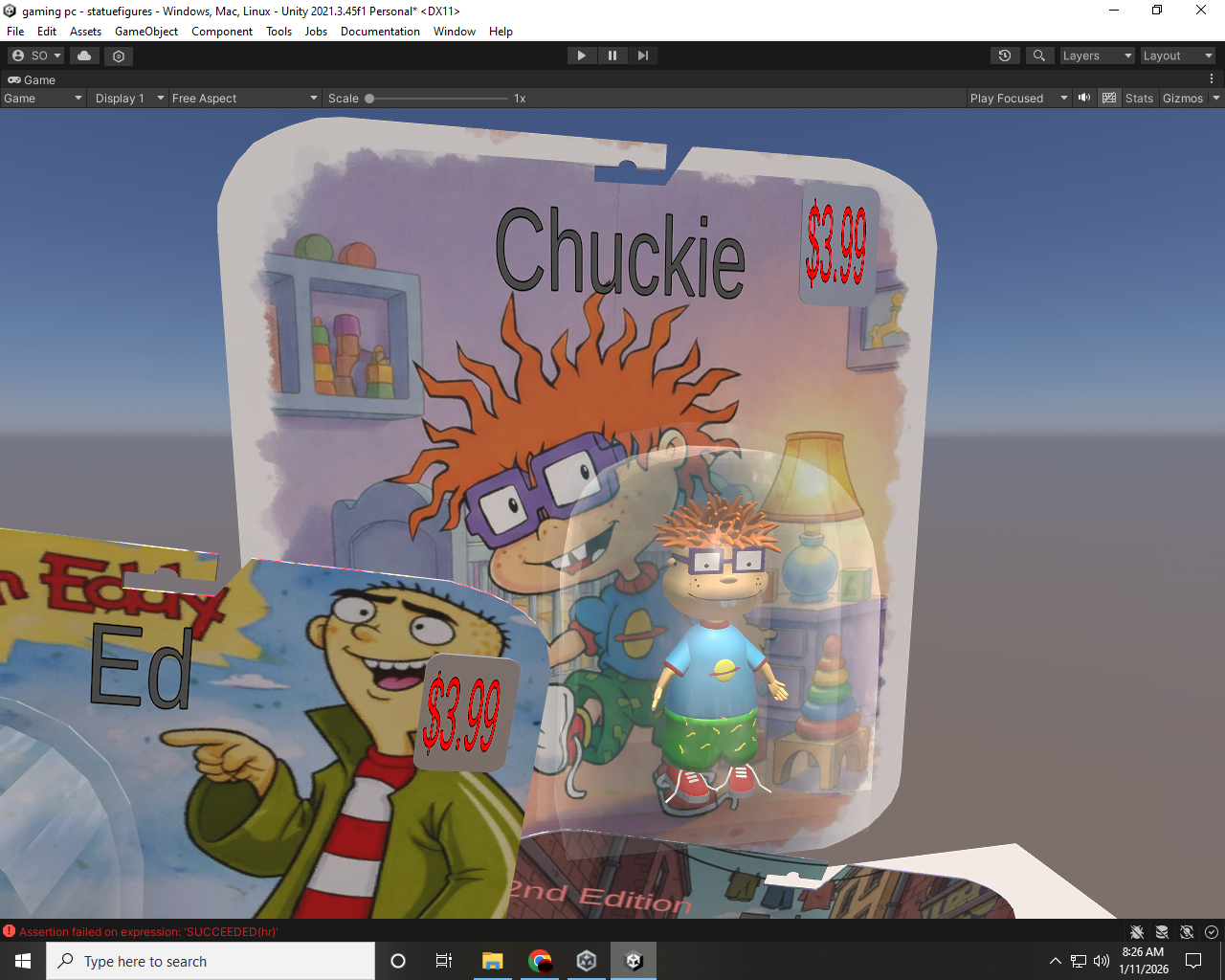Open the Documentation menu
Image resolution: width=1225 pixels, height=980 pixels.
[380, 31]
